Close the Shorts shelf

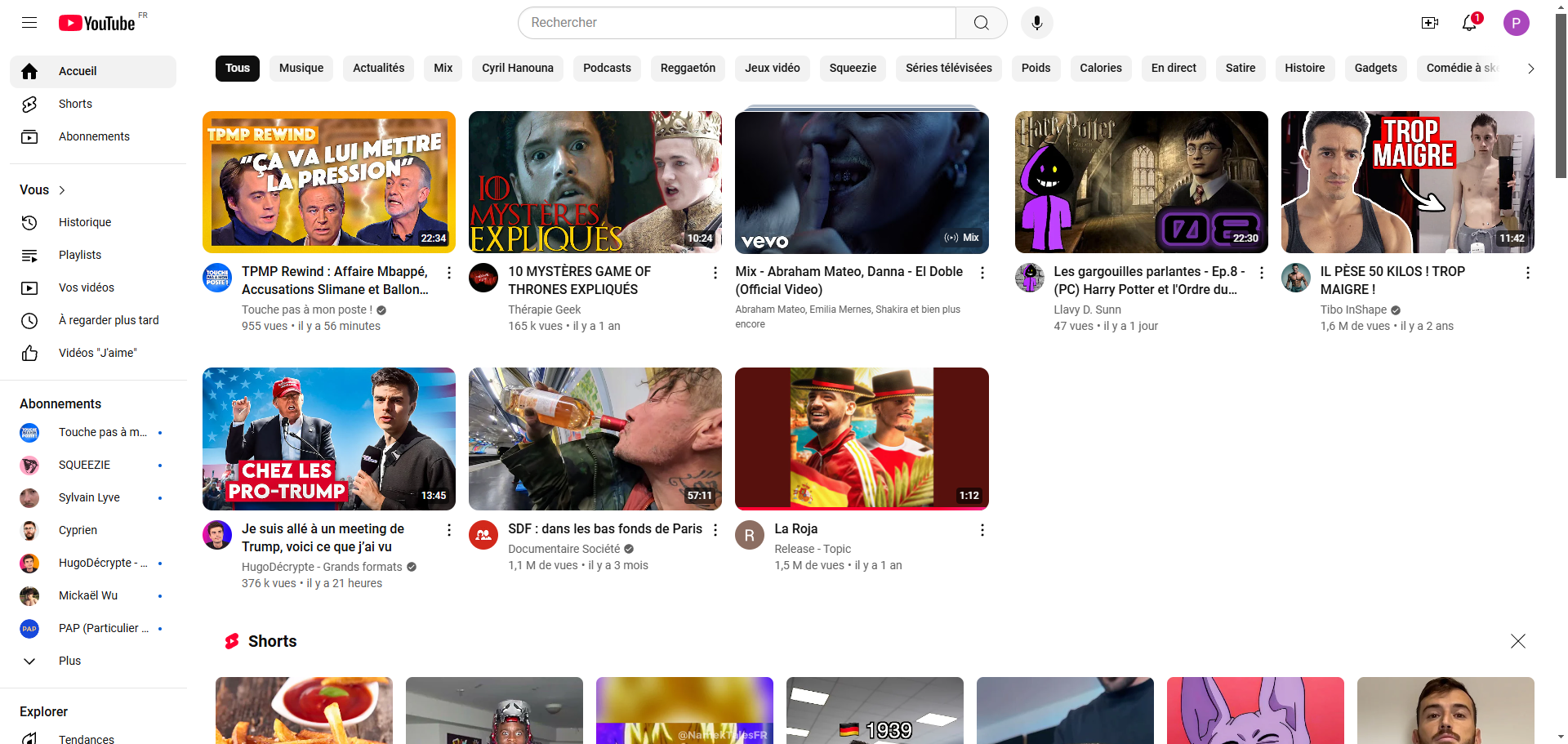pyautogui.click(x=1518, y=641)
